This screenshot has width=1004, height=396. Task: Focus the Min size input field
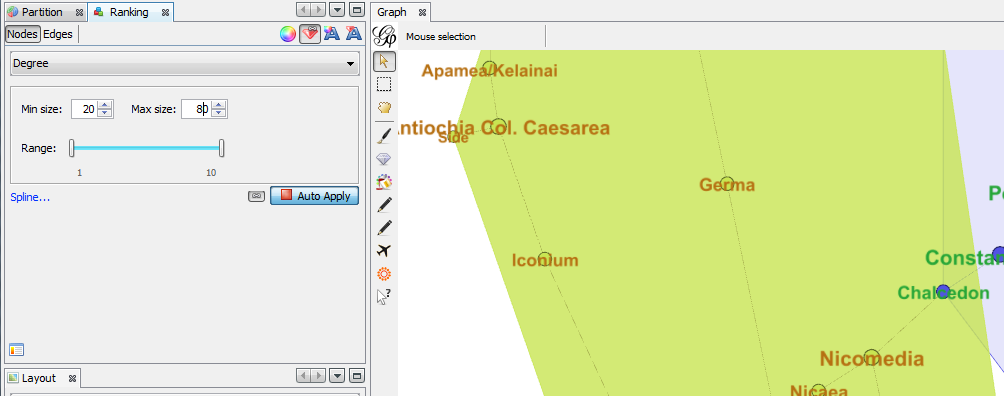click(84, 110)
